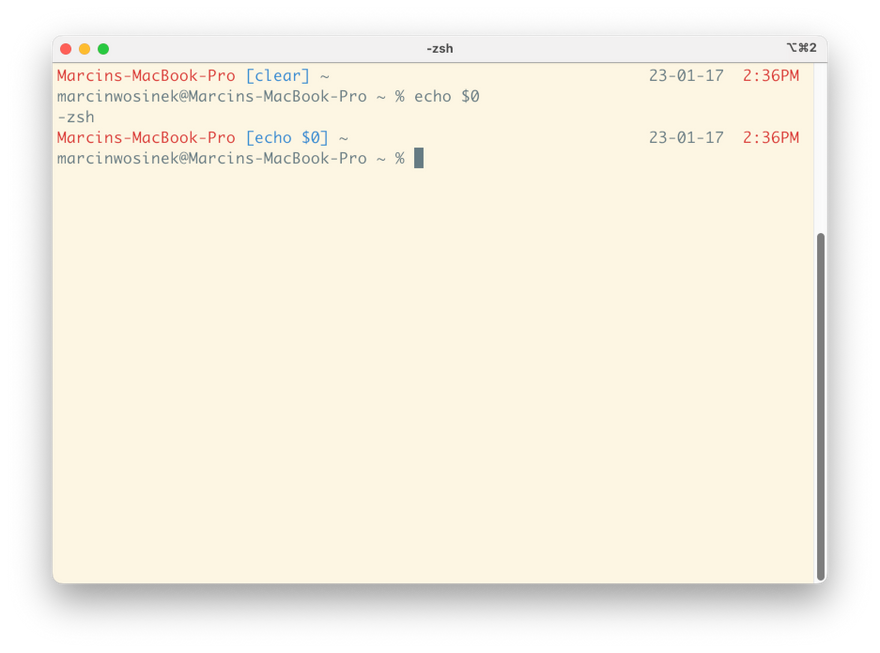This screenshot has width=880, height=653.
Task: Click the vertical scrollbar thumb
Action: (x=821, y=405)
